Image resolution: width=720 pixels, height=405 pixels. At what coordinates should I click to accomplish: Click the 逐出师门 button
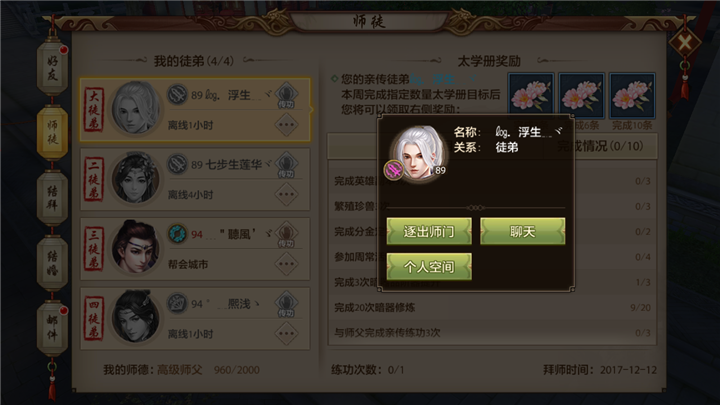429,231
